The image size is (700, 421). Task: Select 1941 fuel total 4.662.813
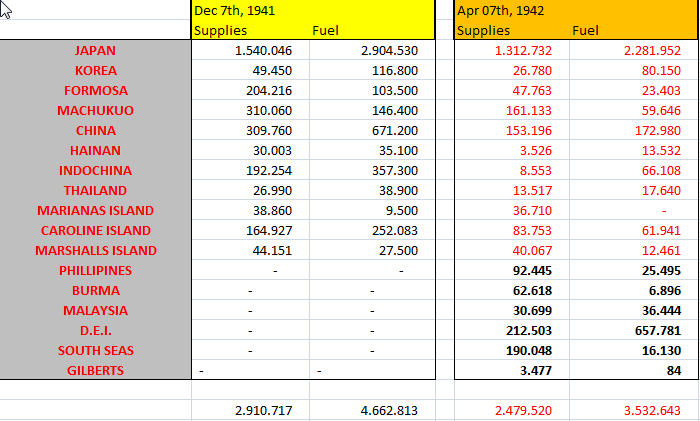tap(372, 410)
